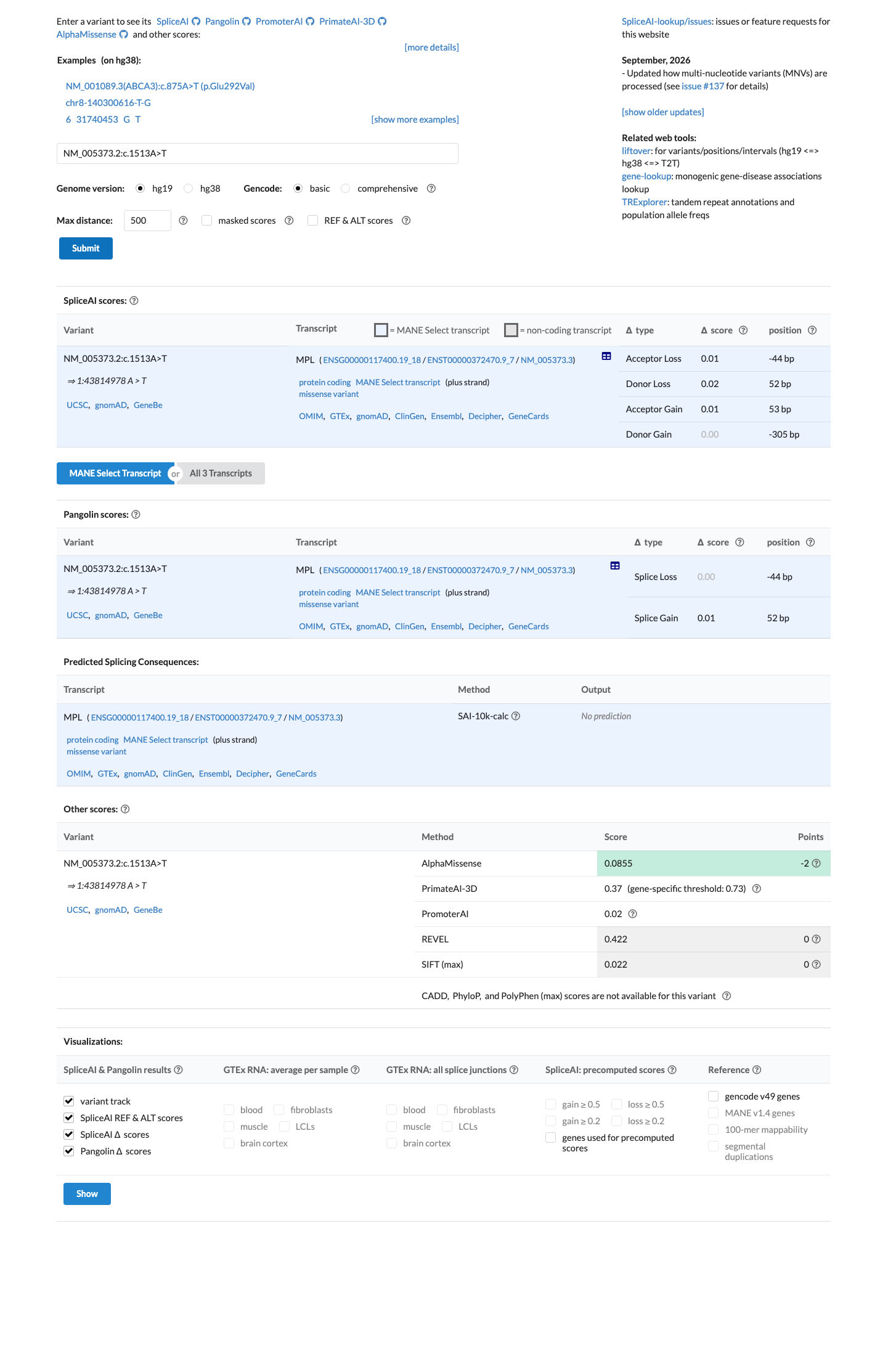Open TRExplorer web tool link
Image resolution: width=896 pixels, height=1356 pixels.
[x=644, y=202]
